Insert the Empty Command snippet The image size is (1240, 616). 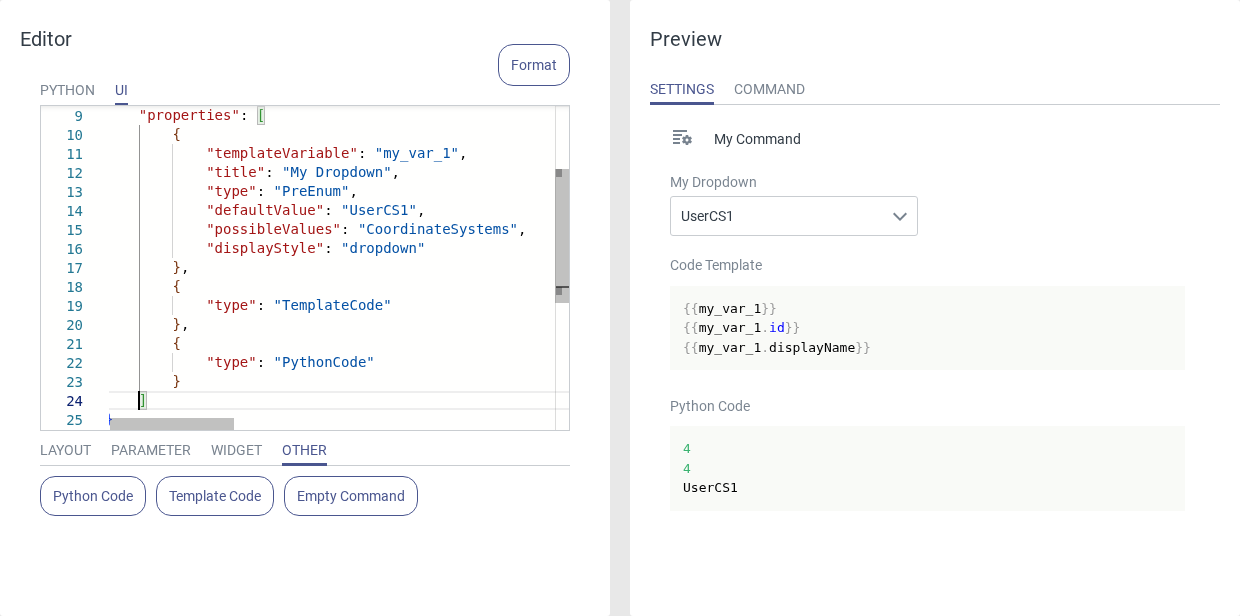pyautogui.click(x=351, y=496)
